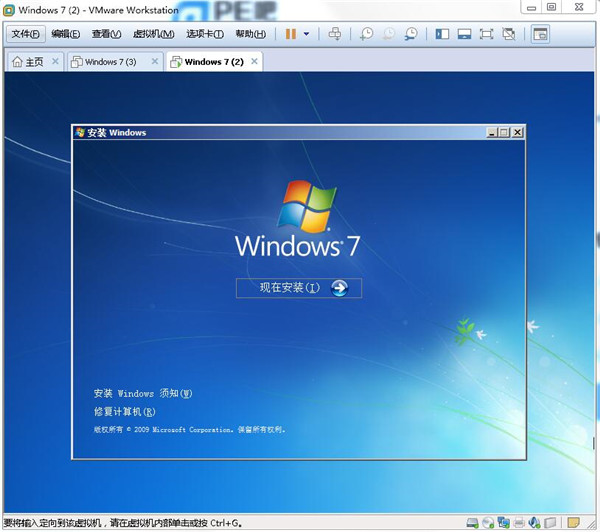The image size is (600, 532).
Task: Enter full screen mode icon
Action: pos(486,34)
